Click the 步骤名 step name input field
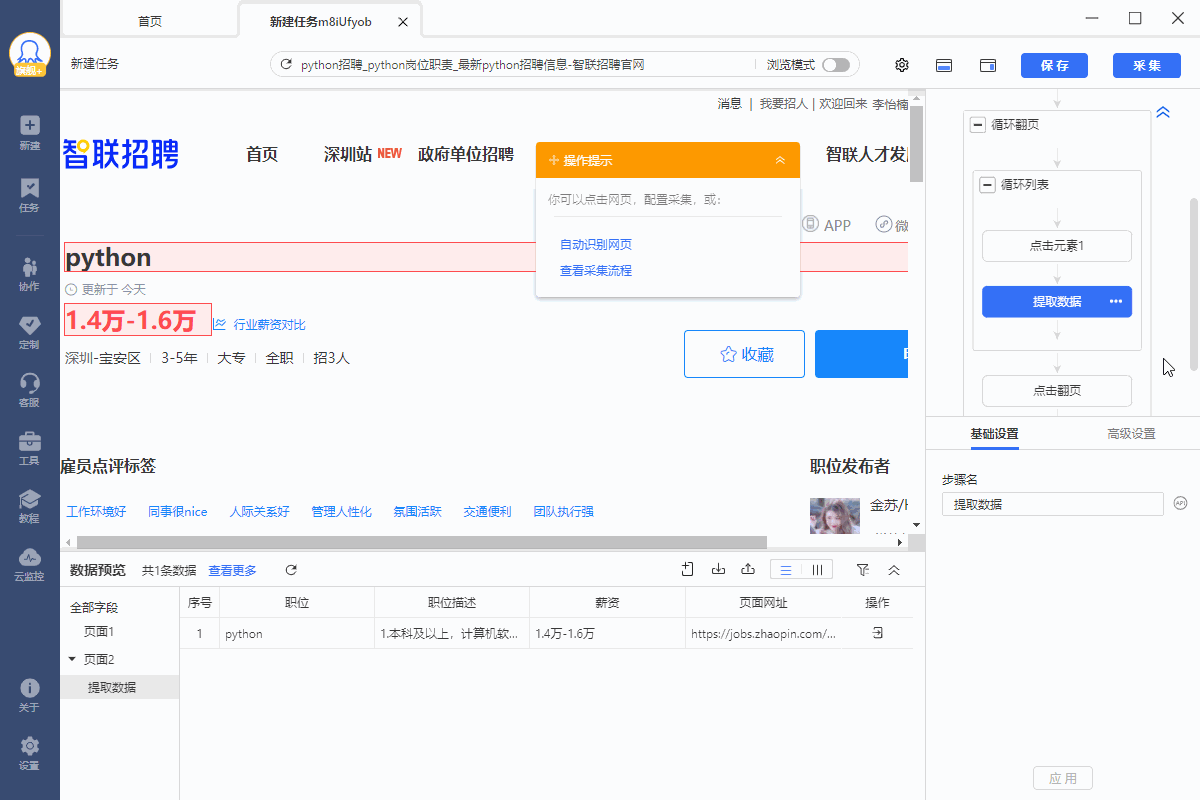 tap(1053, 504)
